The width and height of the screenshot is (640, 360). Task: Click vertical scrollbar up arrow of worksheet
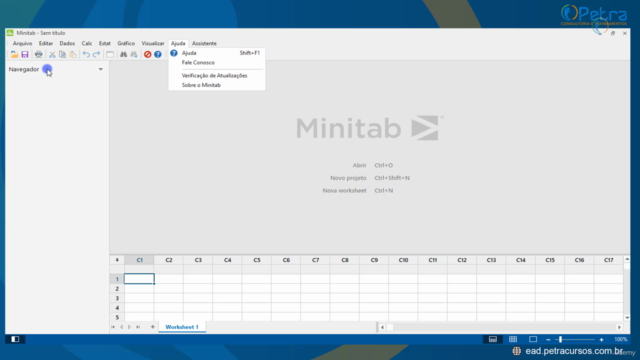coord(627,259)
